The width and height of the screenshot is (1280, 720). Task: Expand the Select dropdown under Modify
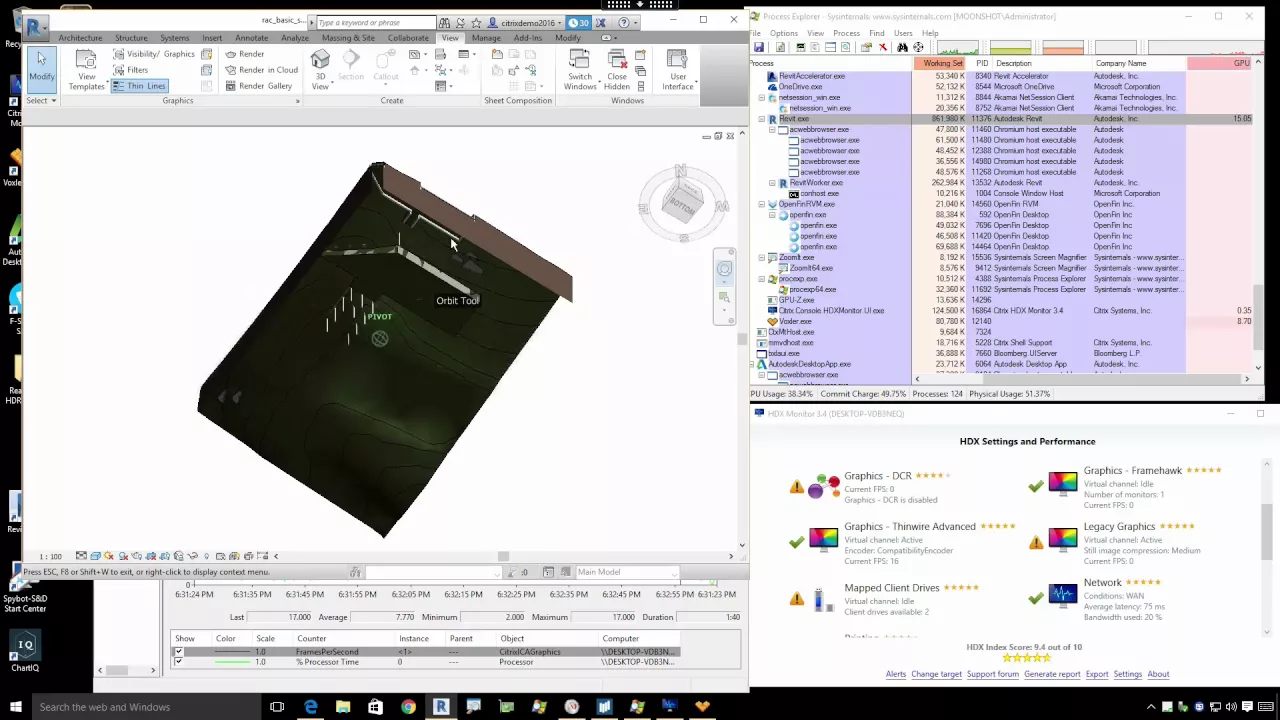[41, 100]
